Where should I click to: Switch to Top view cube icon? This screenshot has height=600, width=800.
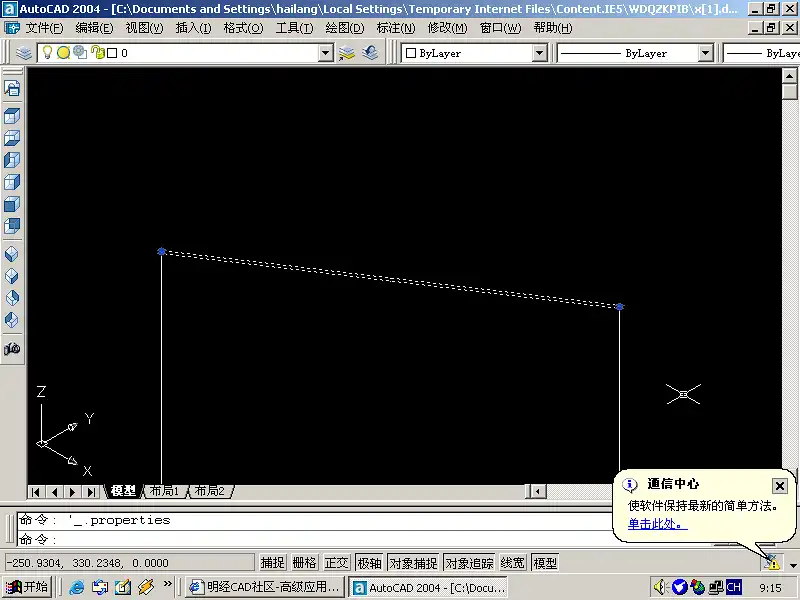tap(12, 116)
